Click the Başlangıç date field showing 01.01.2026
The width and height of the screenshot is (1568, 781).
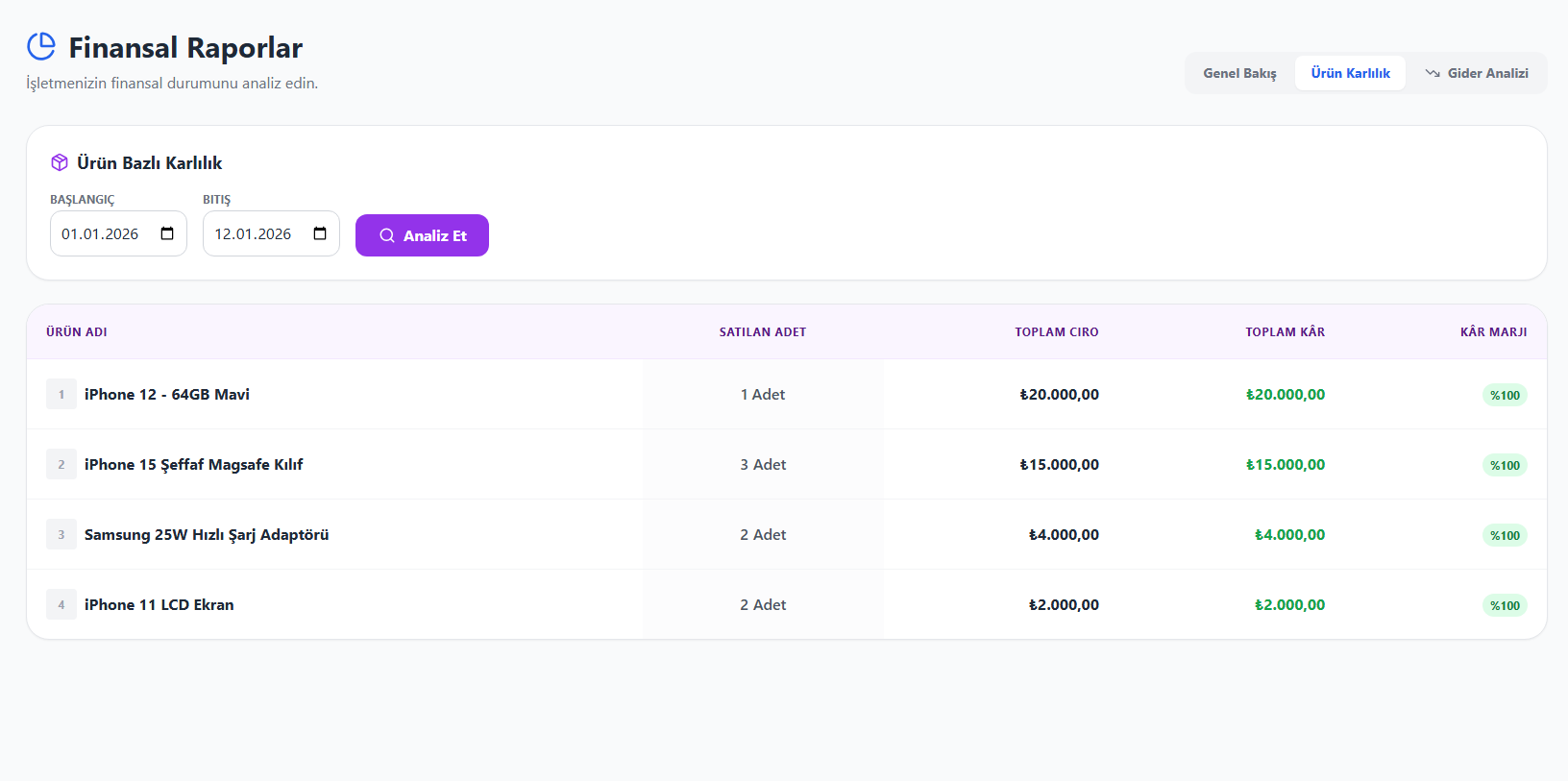click(101, 234)
